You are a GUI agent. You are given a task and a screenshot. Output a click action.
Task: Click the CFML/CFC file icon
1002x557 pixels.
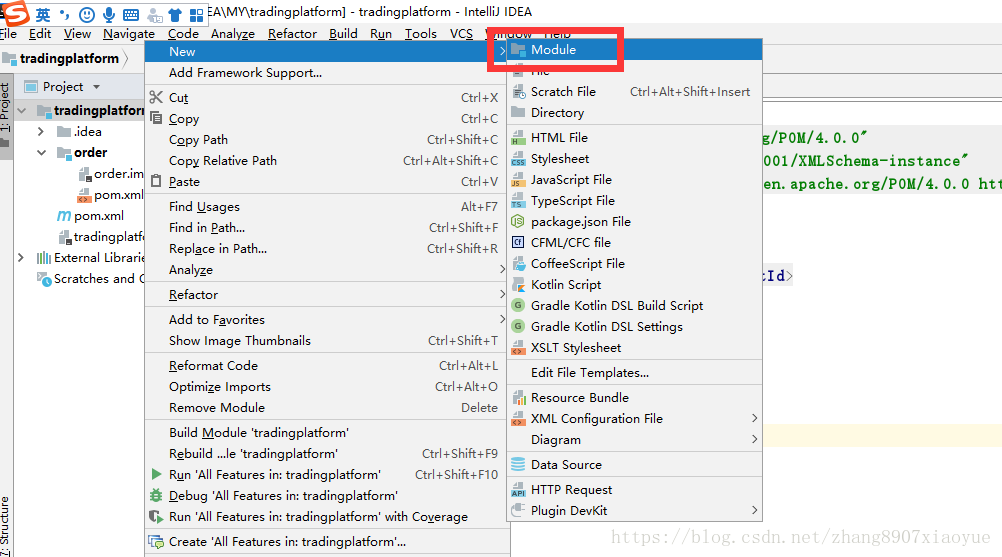coord(518,243)
